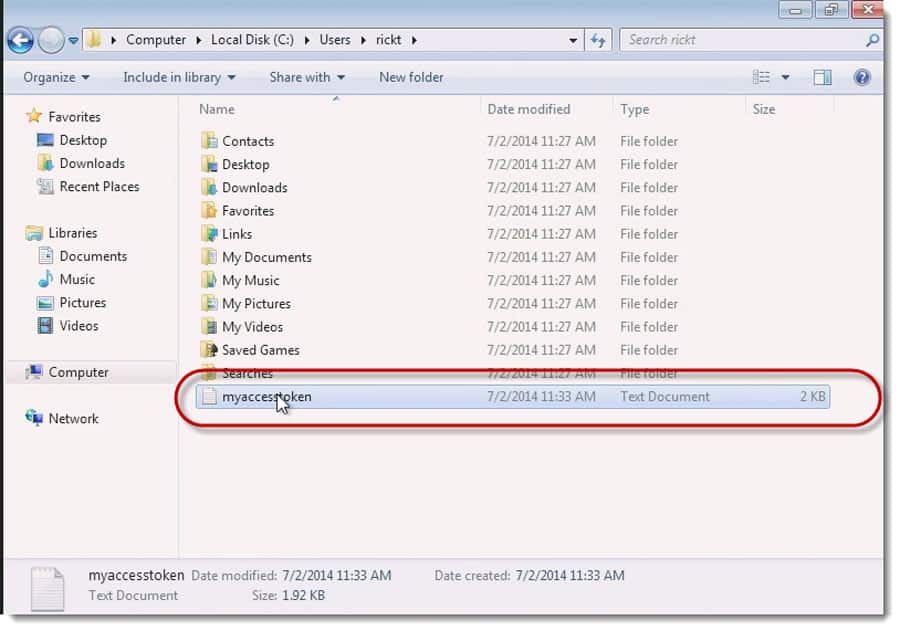The image size is (900, 631).
Task: Select the Downloads folder in file list
Action: click(255, 188)
